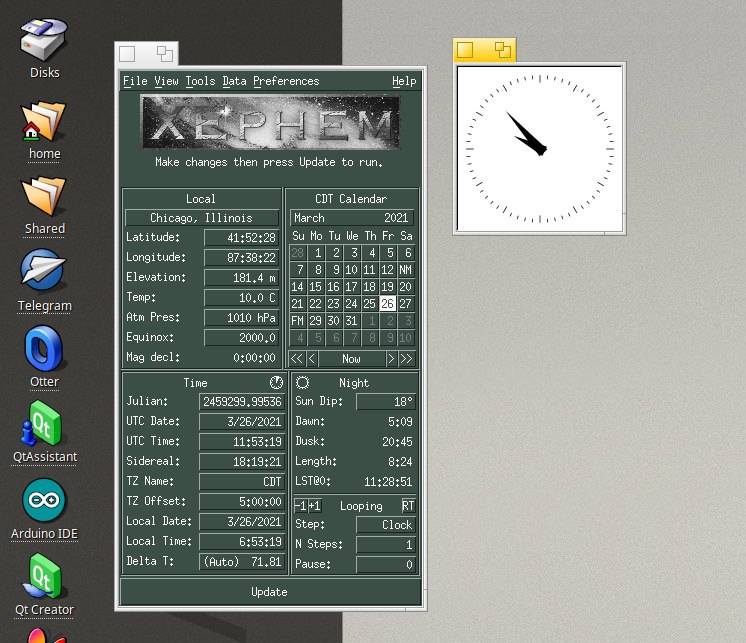Open the Tools menu
The height and width of the screenshot is (643, 746).
pos(200,81)
